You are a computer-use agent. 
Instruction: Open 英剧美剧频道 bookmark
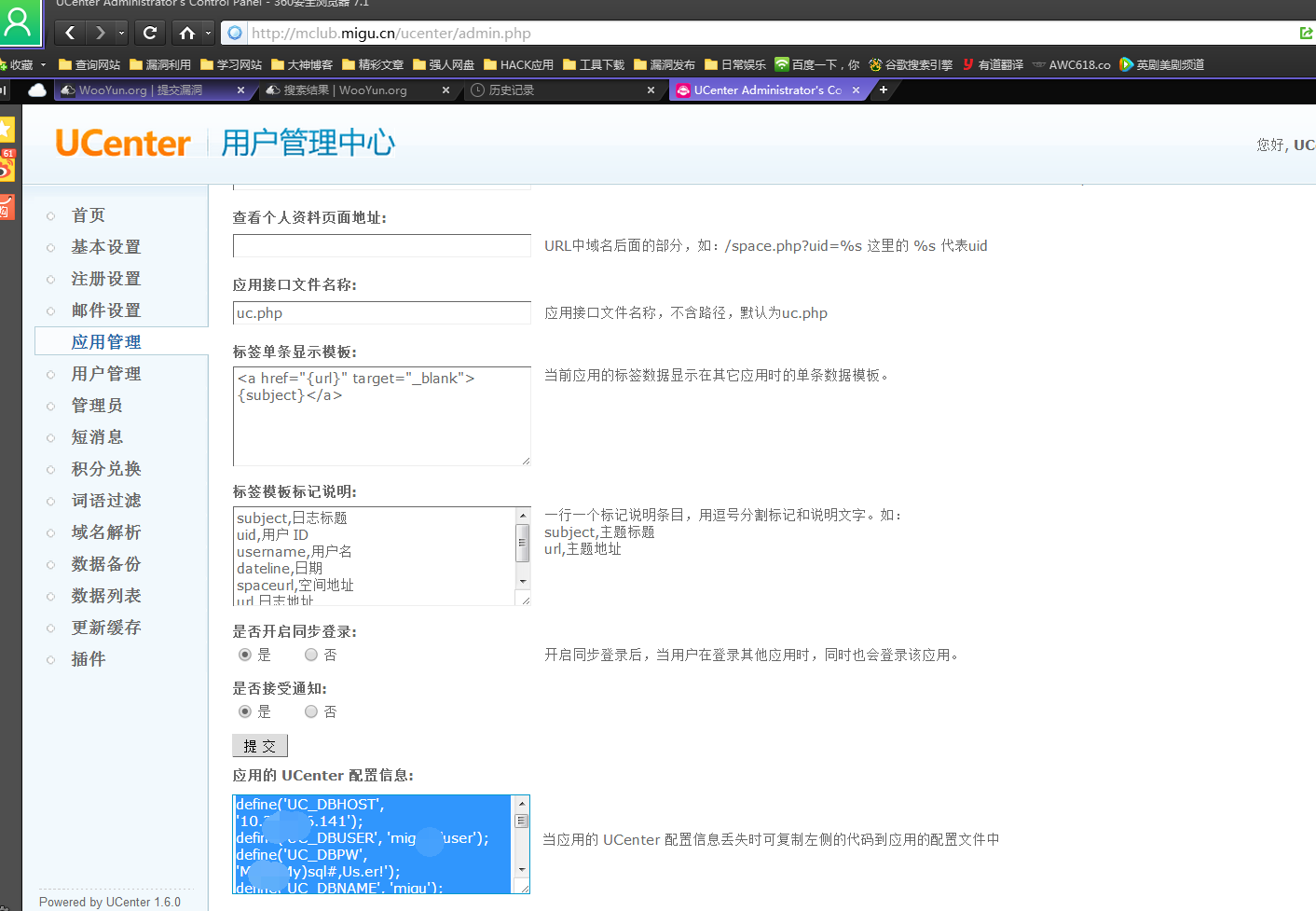(x=1162, y=64)
